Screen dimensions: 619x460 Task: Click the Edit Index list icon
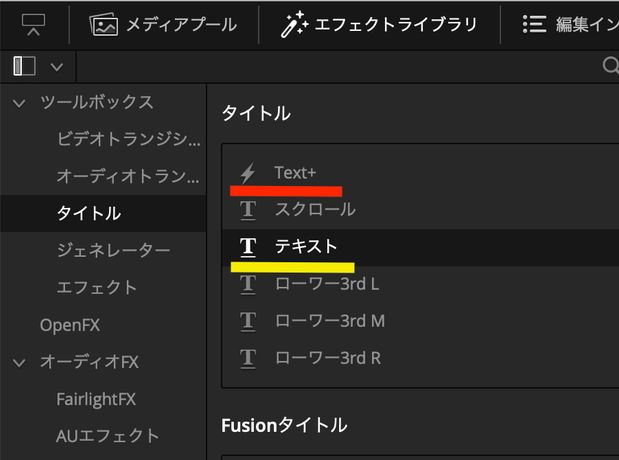click(534, 24)
